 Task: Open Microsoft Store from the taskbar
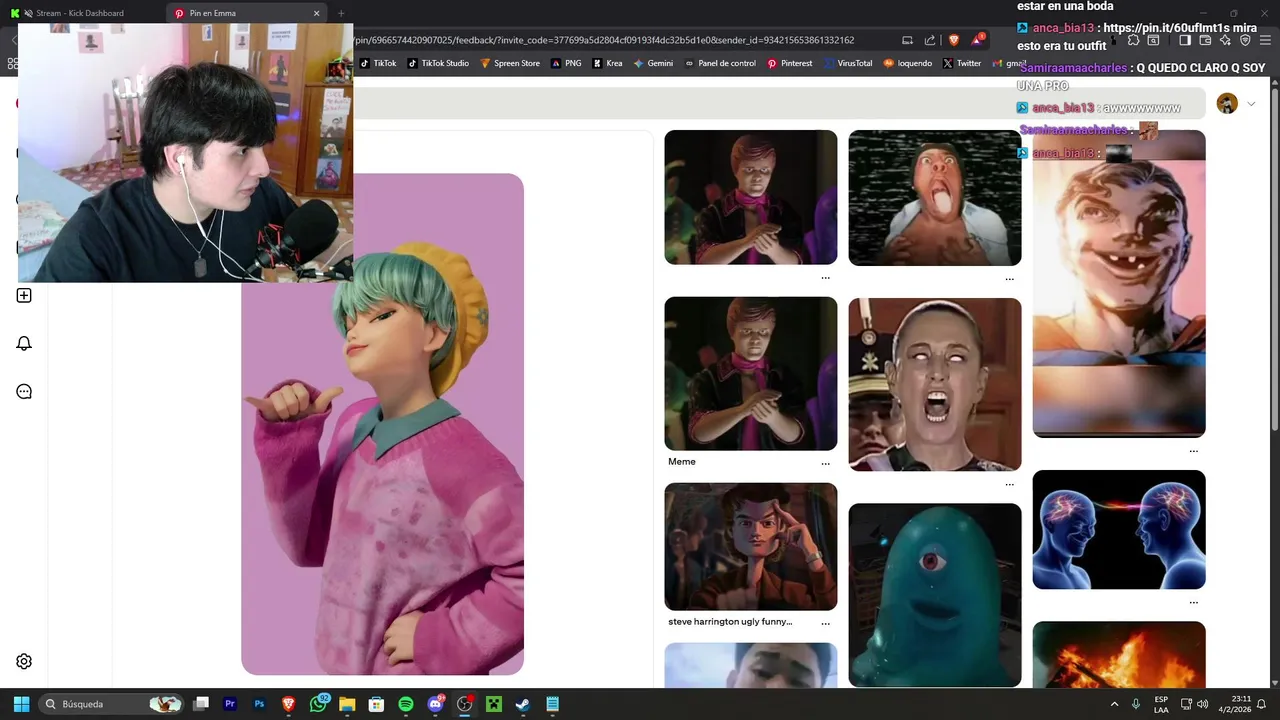click(x=377, y=704)
